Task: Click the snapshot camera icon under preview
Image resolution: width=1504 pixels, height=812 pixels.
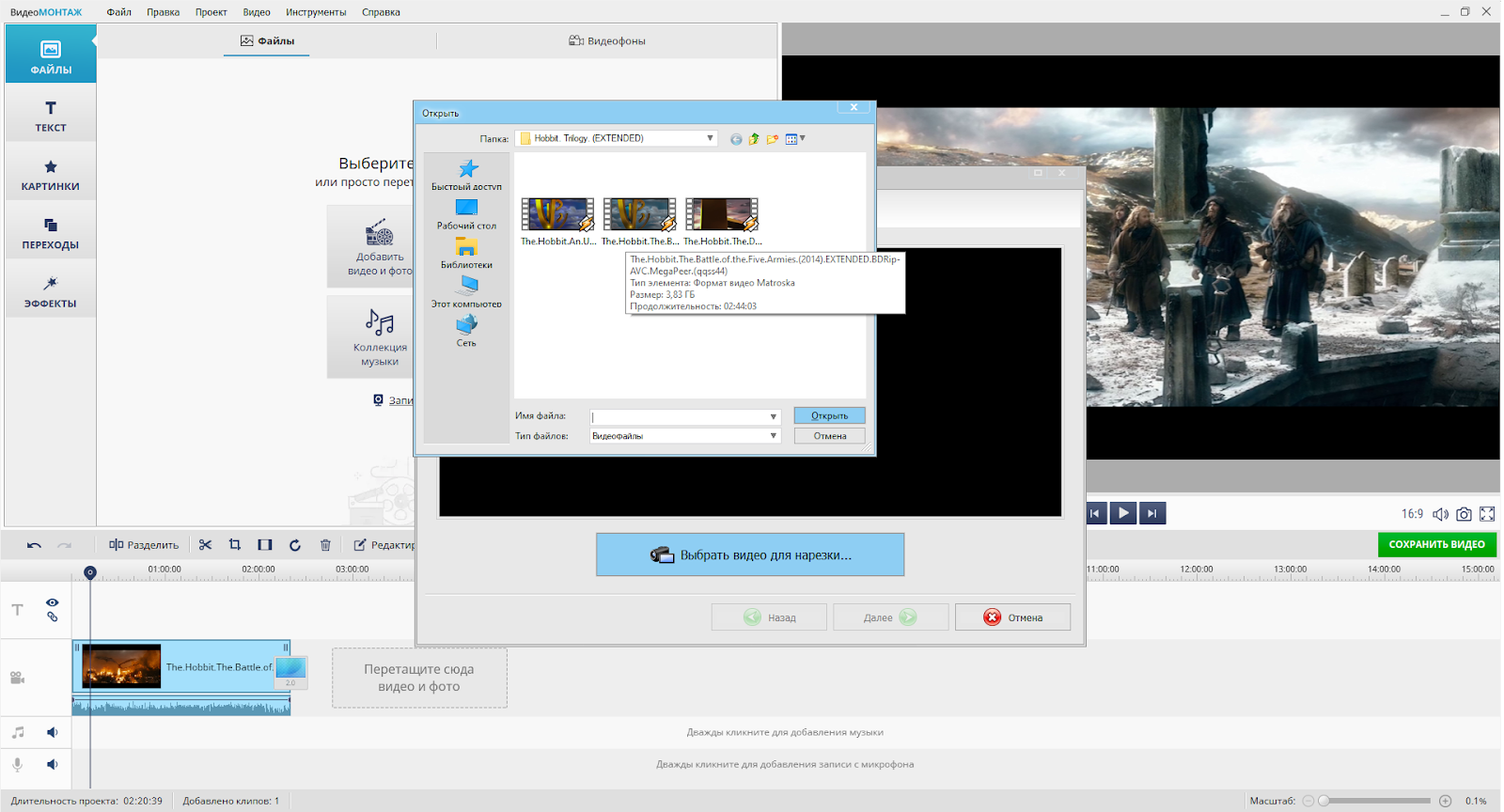Action: point(1464,514)
